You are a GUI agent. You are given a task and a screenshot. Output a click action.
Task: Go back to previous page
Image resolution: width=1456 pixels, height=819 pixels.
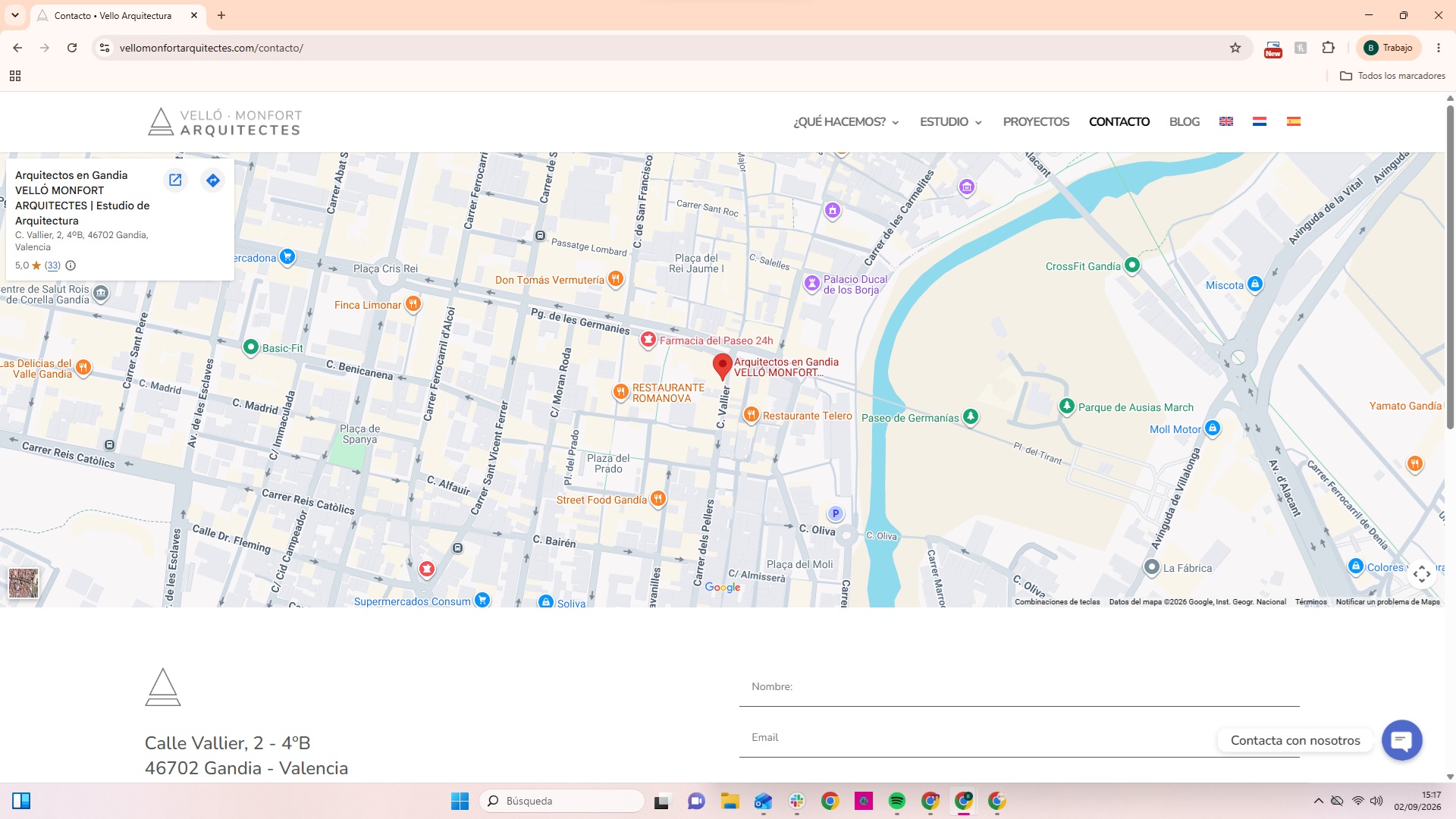click(x=17, y=48)
